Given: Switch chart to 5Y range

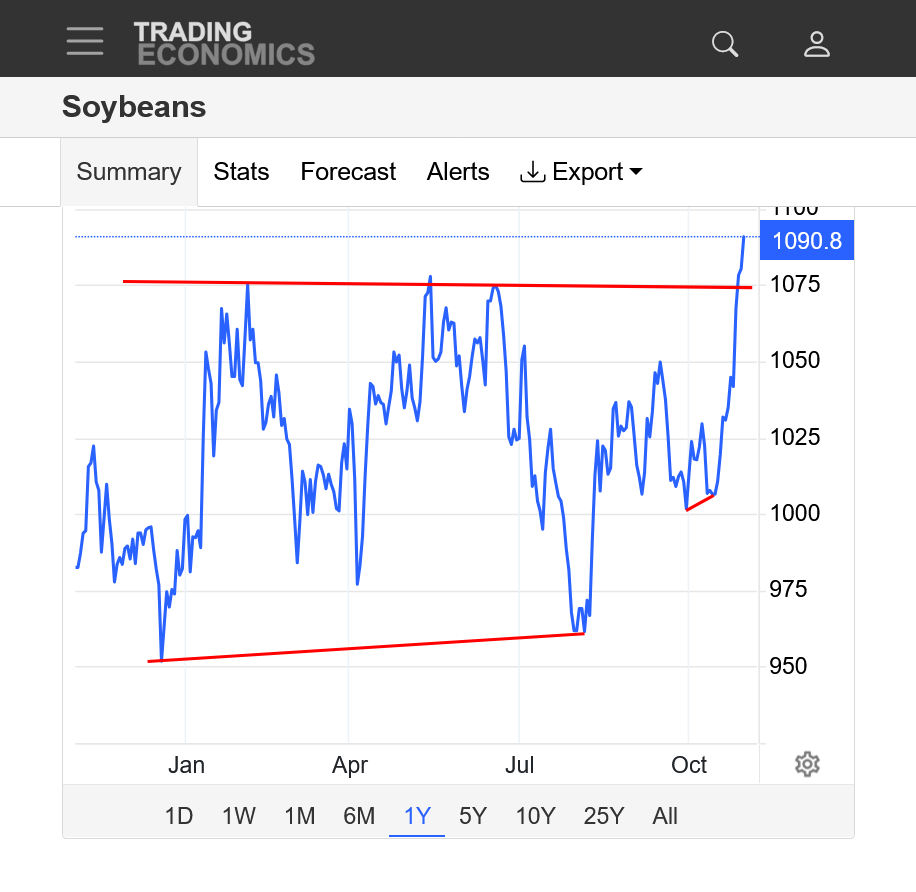Looking at the screenshot, I should [472, 816].
